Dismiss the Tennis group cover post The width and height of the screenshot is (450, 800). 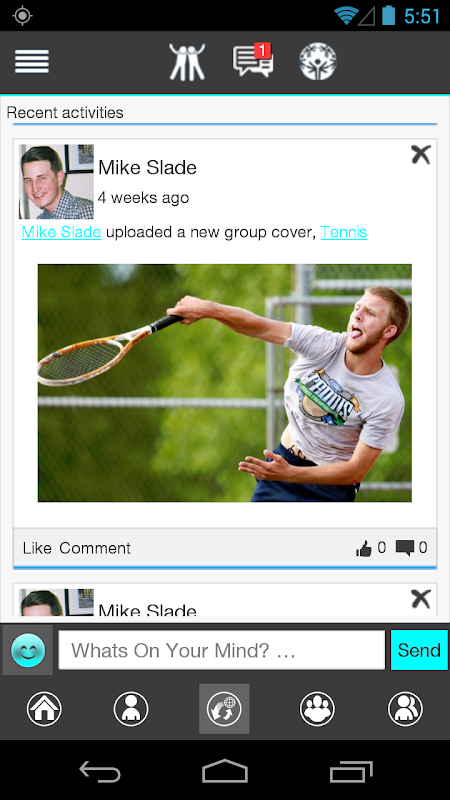[421, 155]
